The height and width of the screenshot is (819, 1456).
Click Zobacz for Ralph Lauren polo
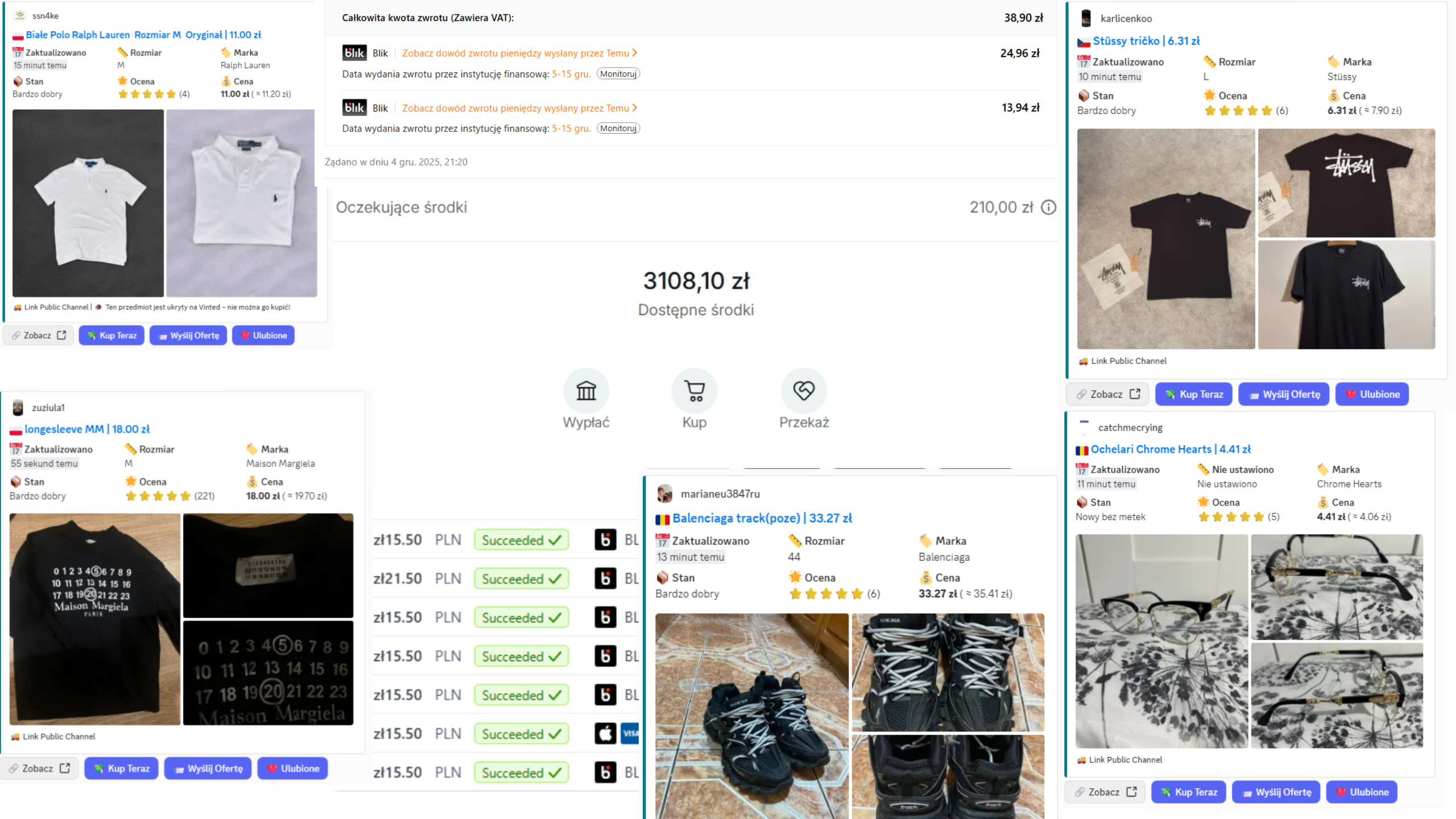[x=39, y=336]
